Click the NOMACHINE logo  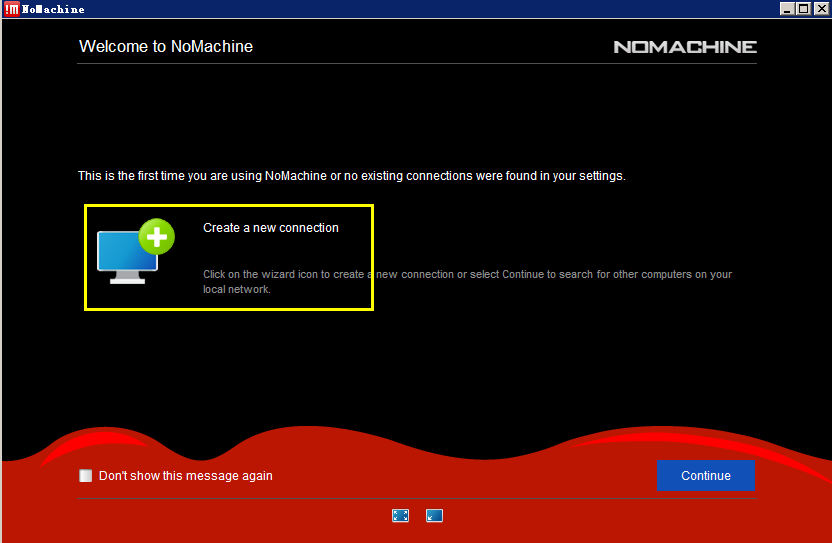pyautogui.click(x=685, y=47)
